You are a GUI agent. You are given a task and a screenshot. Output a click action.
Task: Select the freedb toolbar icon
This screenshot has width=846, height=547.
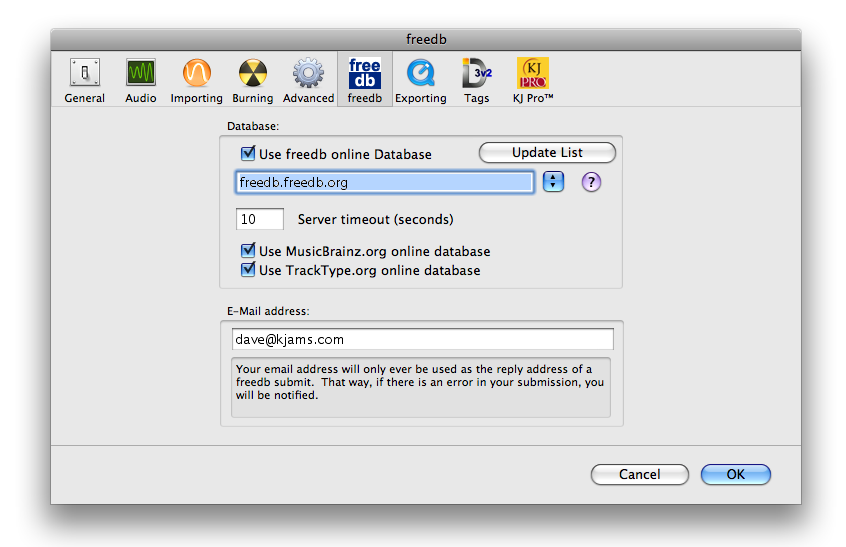365,80
